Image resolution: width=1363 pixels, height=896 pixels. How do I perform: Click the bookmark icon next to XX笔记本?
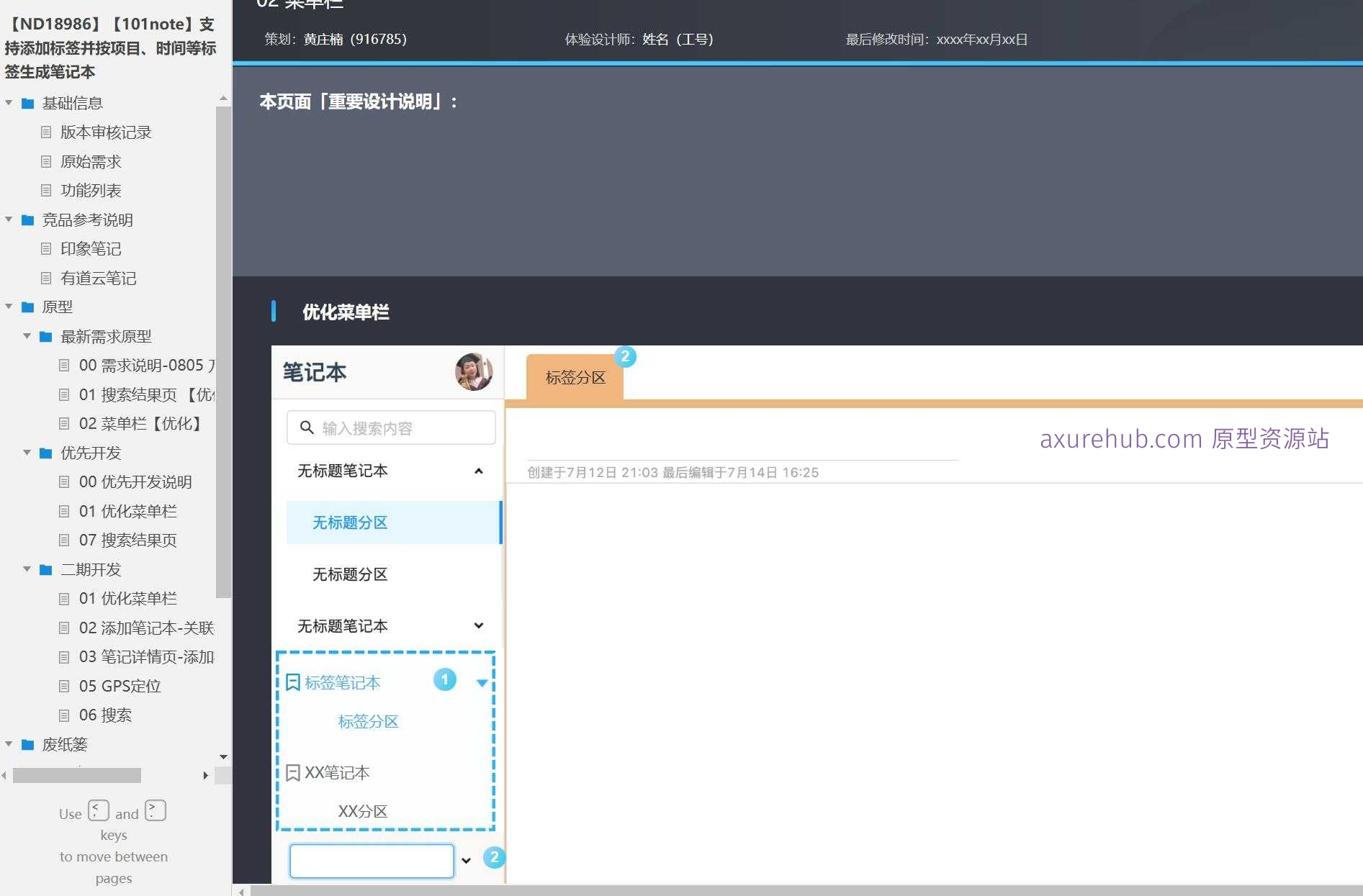click(x=293, y=773)
